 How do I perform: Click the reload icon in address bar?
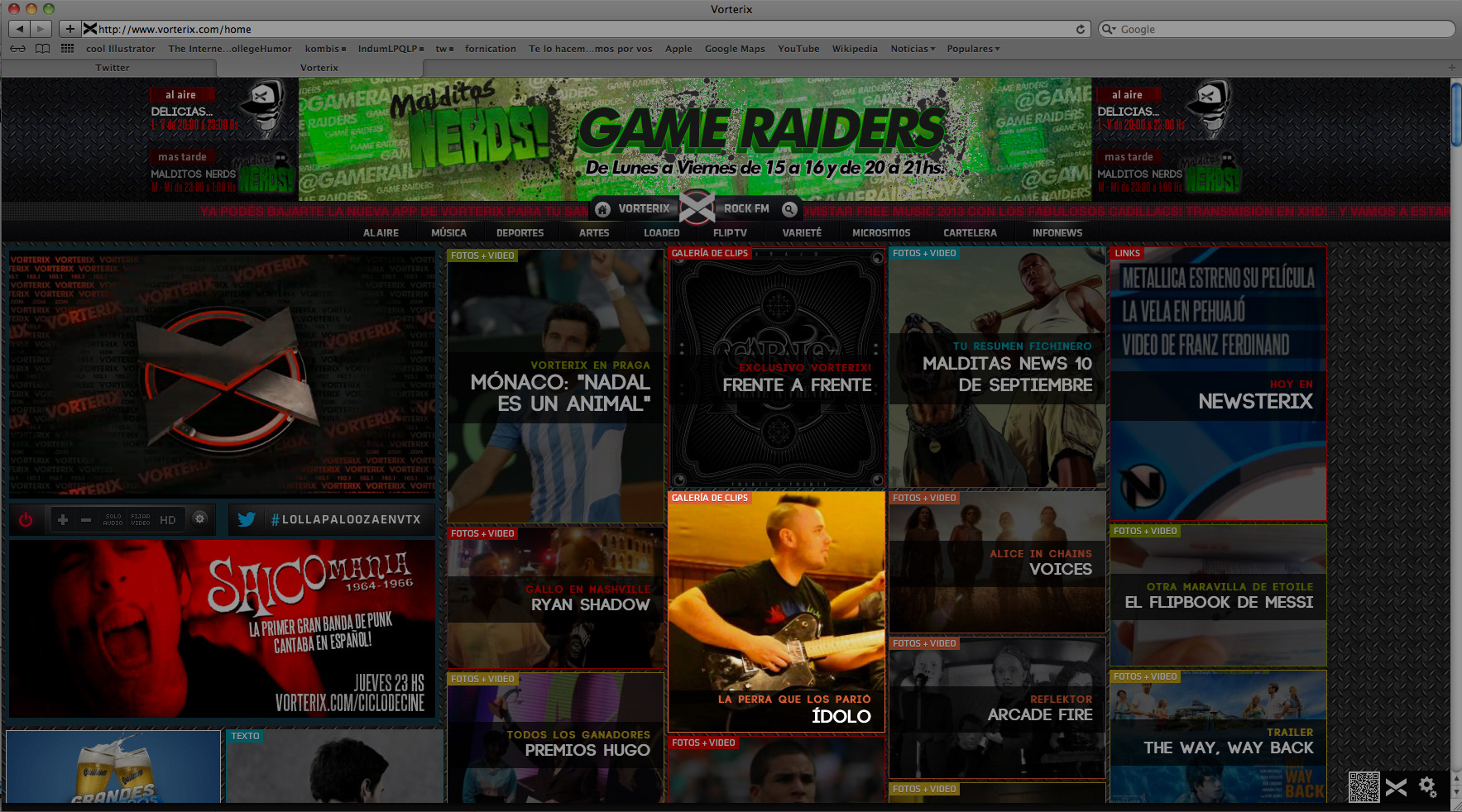pos(1080,29)
